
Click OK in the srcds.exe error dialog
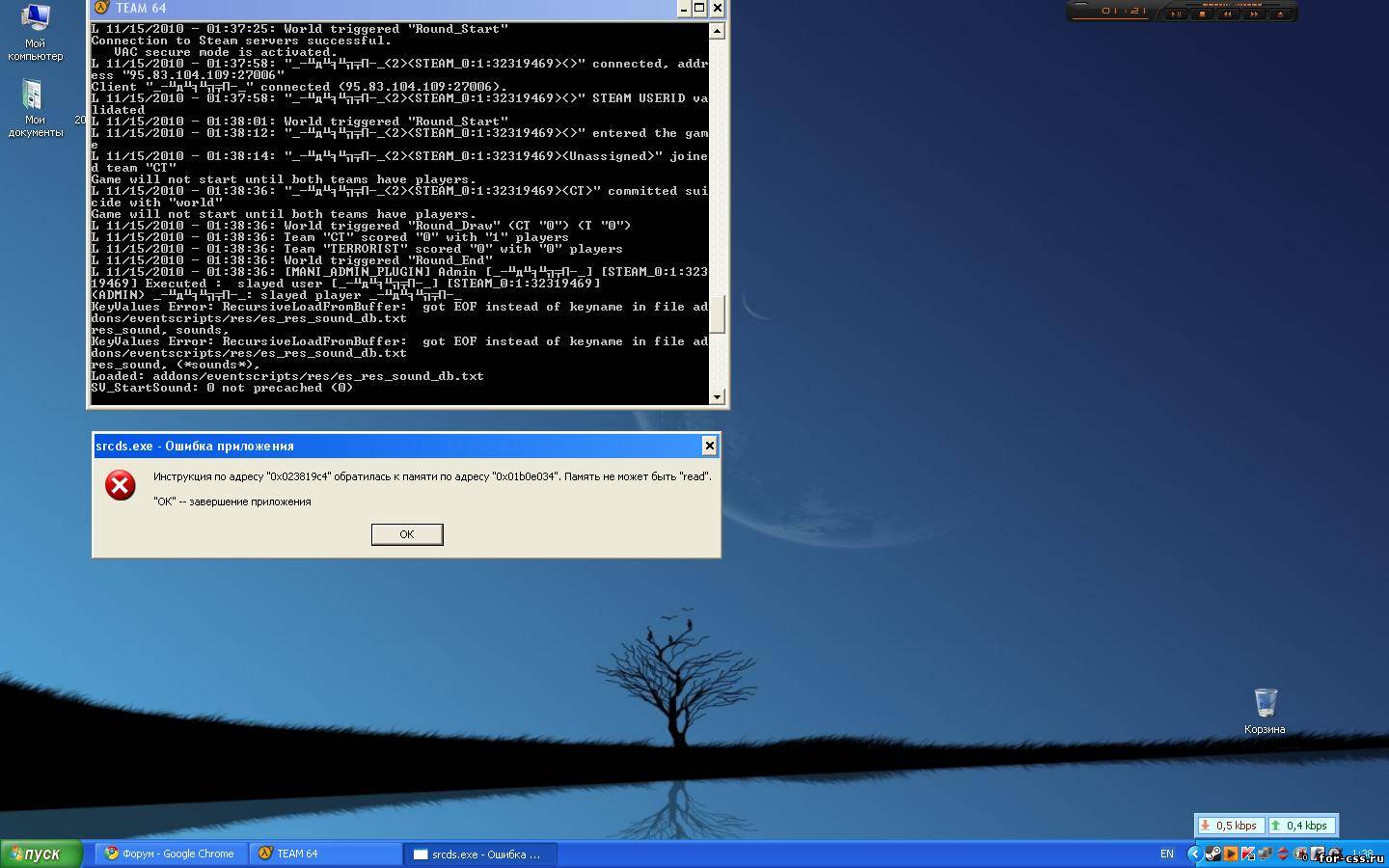pyautogui.click(x=407, y=534)
